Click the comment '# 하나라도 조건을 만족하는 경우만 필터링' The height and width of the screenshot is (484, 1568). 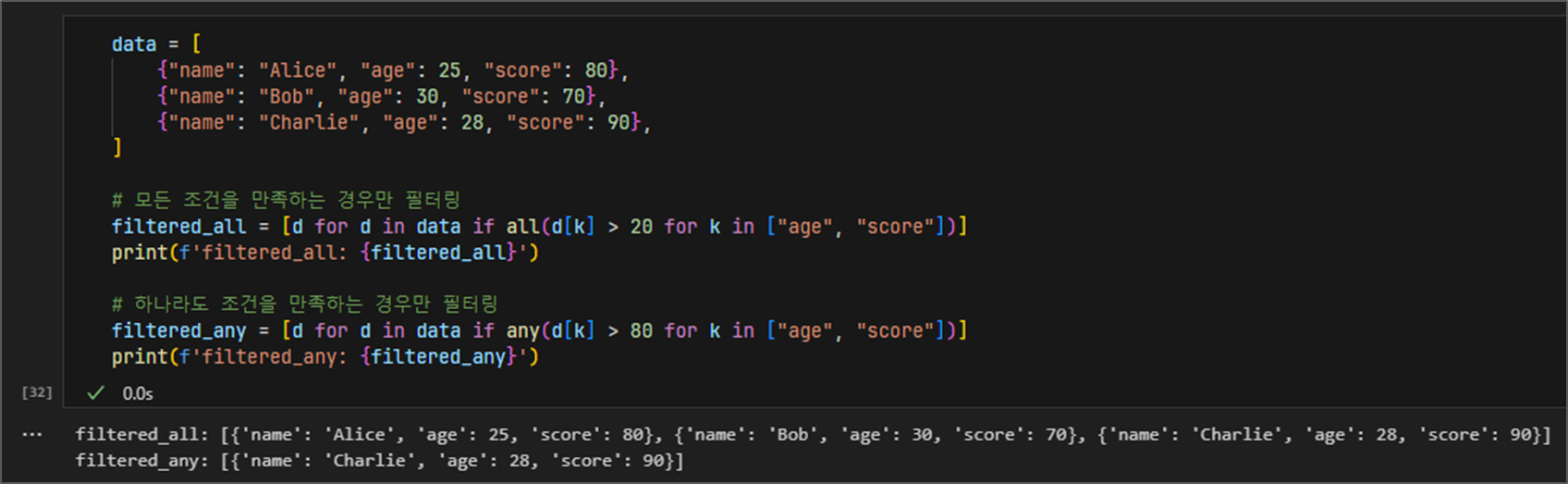[x=305, y=304]
